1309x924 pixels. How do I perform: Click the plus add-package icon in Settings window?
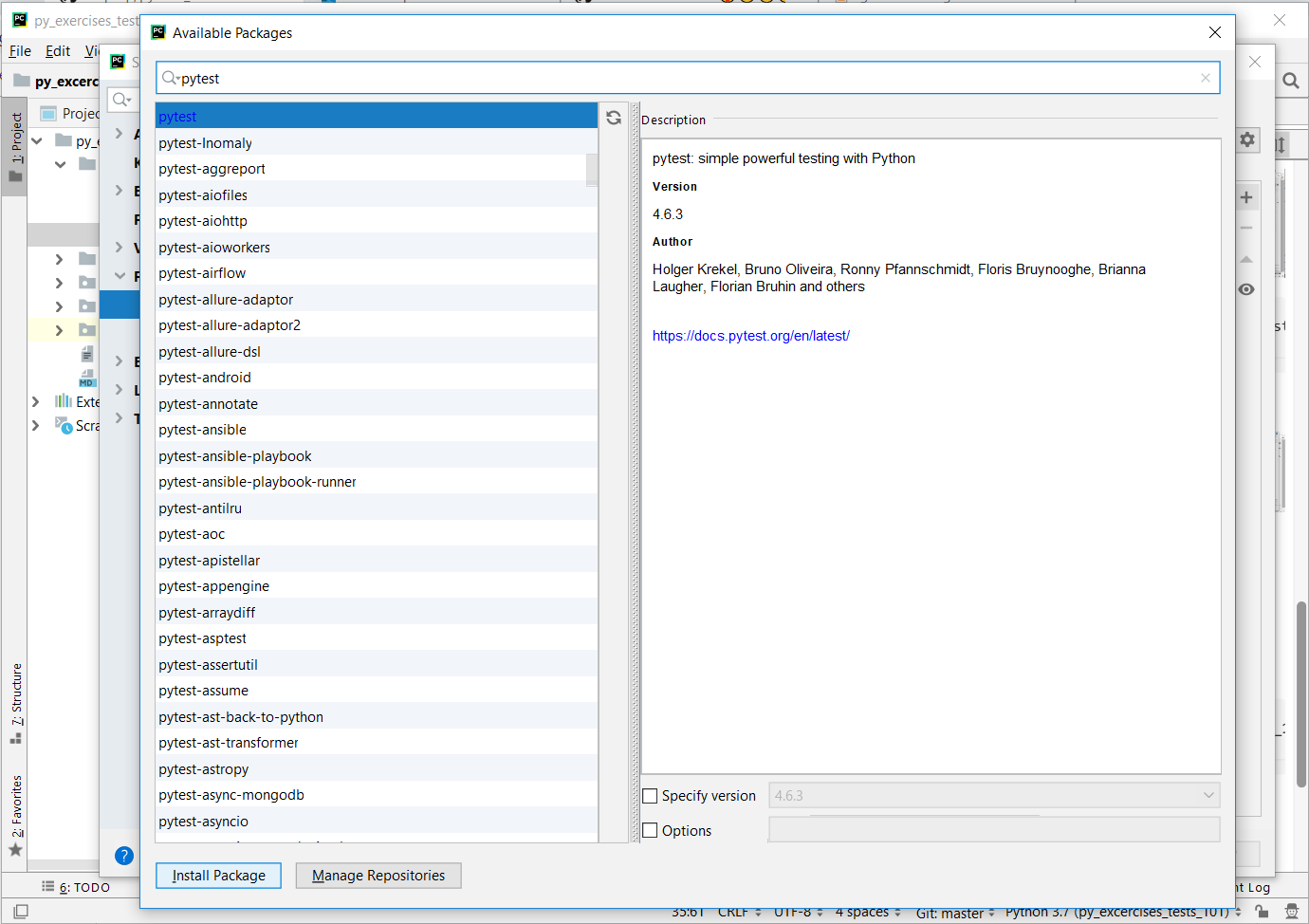pyautogui.click(x=1246, y=197)
